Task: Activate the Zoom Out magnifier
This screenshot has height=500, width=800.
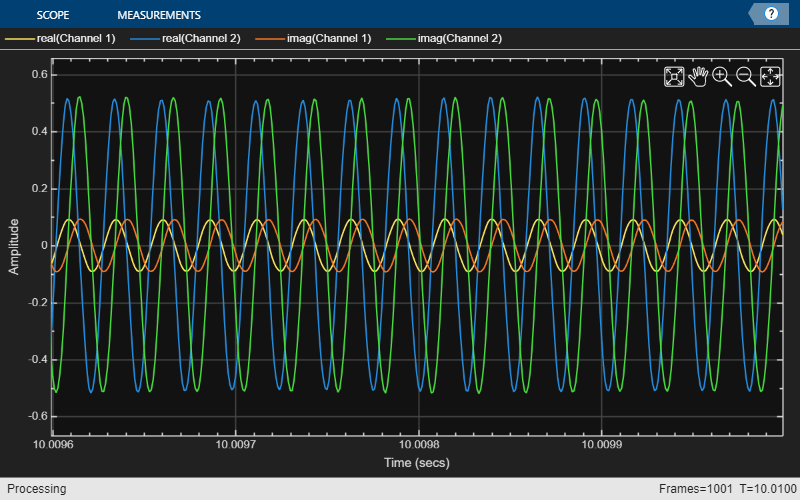Action: pos(746,77)
